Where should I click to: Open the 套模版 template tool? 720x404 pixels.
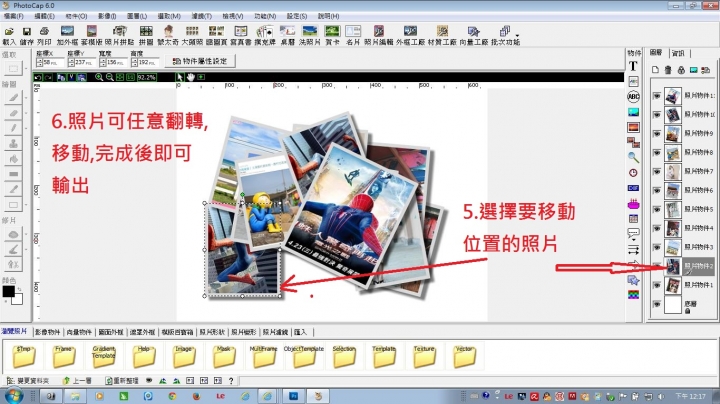click(x=92, y=35)
